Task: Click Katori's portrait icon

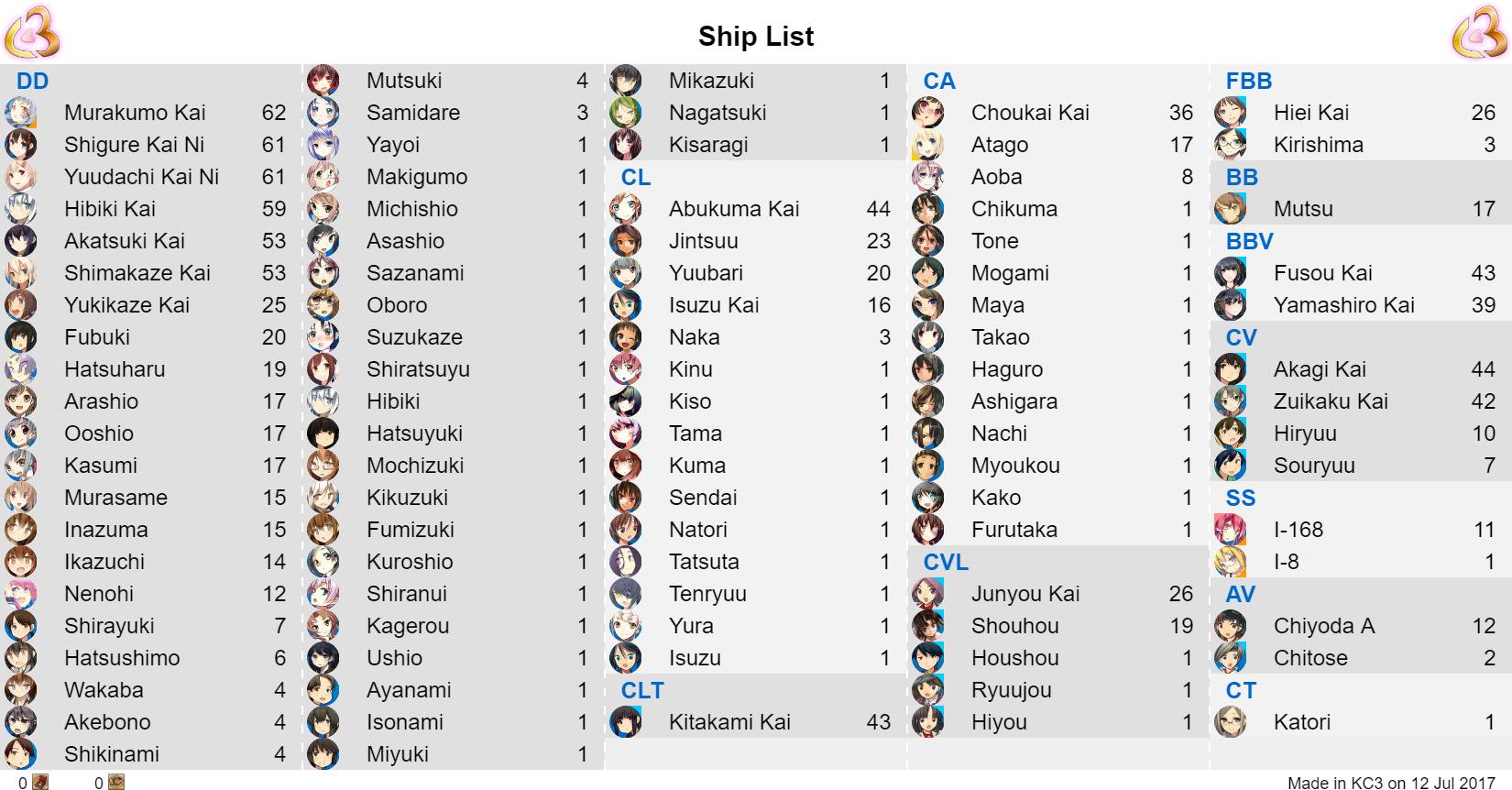Action: (x=1230, y=722)
